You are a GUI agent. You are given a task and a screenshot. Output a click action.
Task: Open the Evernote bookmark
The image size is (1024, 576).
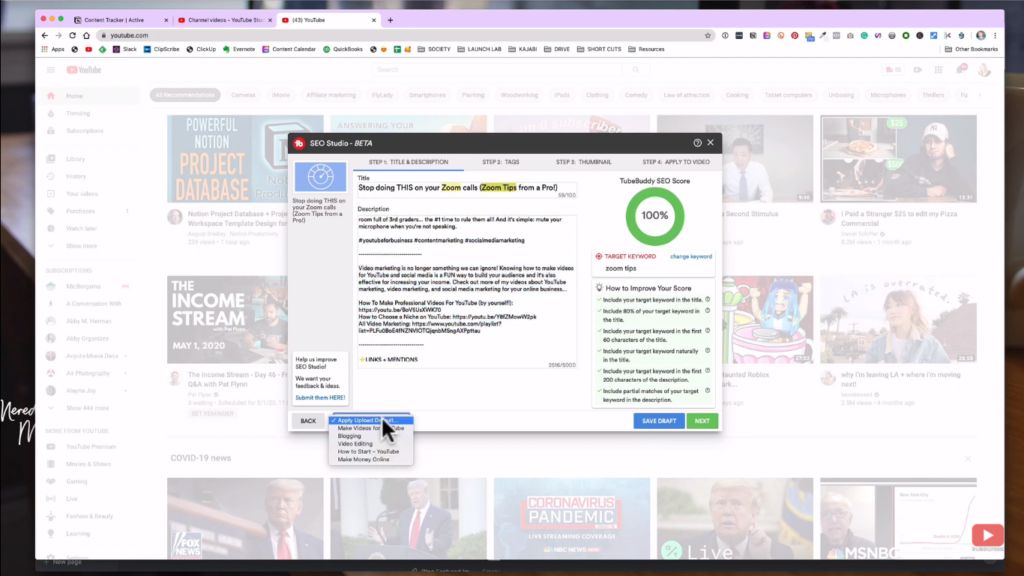(239, 49)
